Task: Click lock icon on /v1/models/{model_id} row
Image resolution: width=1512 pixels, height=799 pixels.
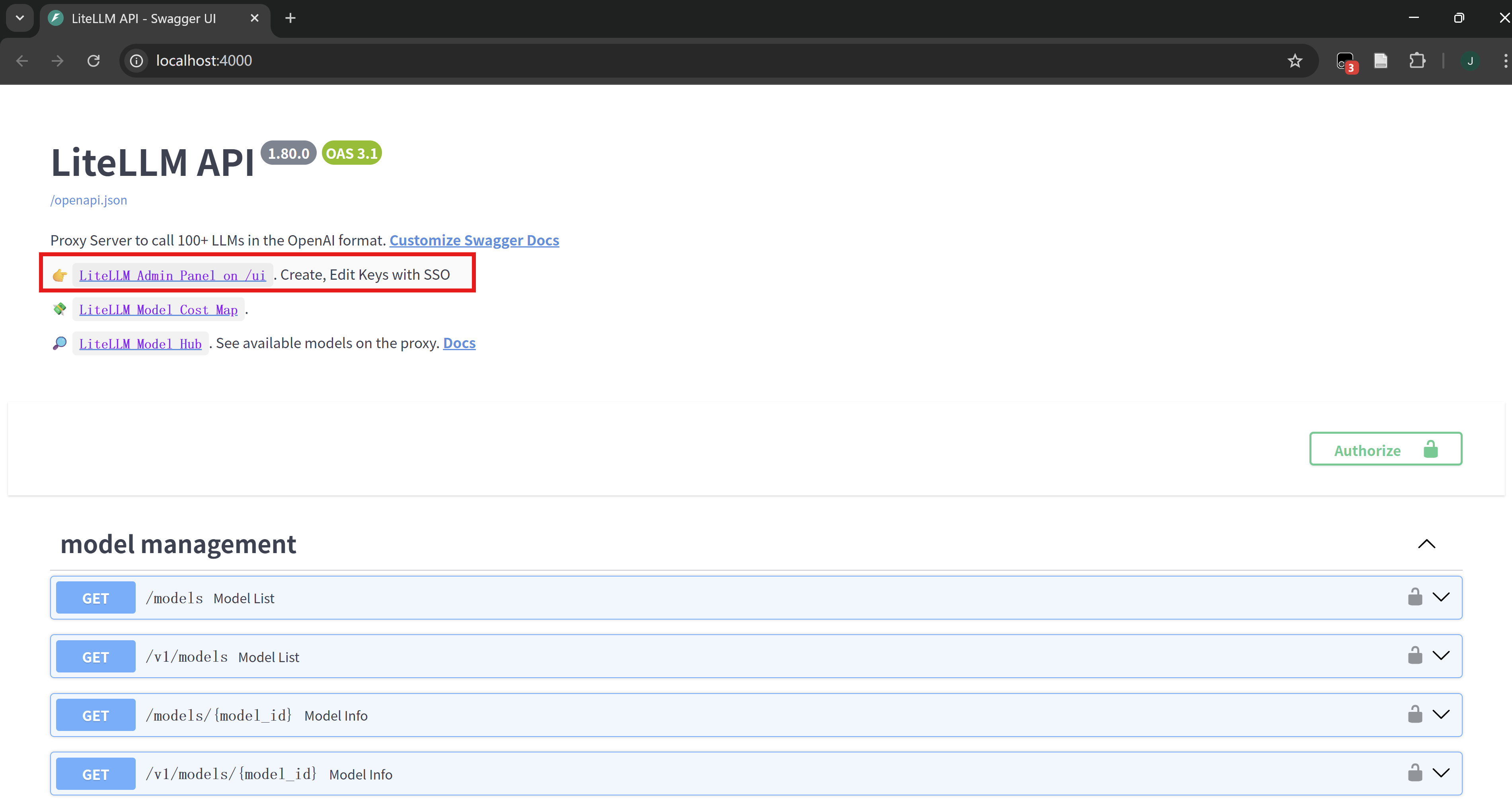Action: tap(1415, 773)
